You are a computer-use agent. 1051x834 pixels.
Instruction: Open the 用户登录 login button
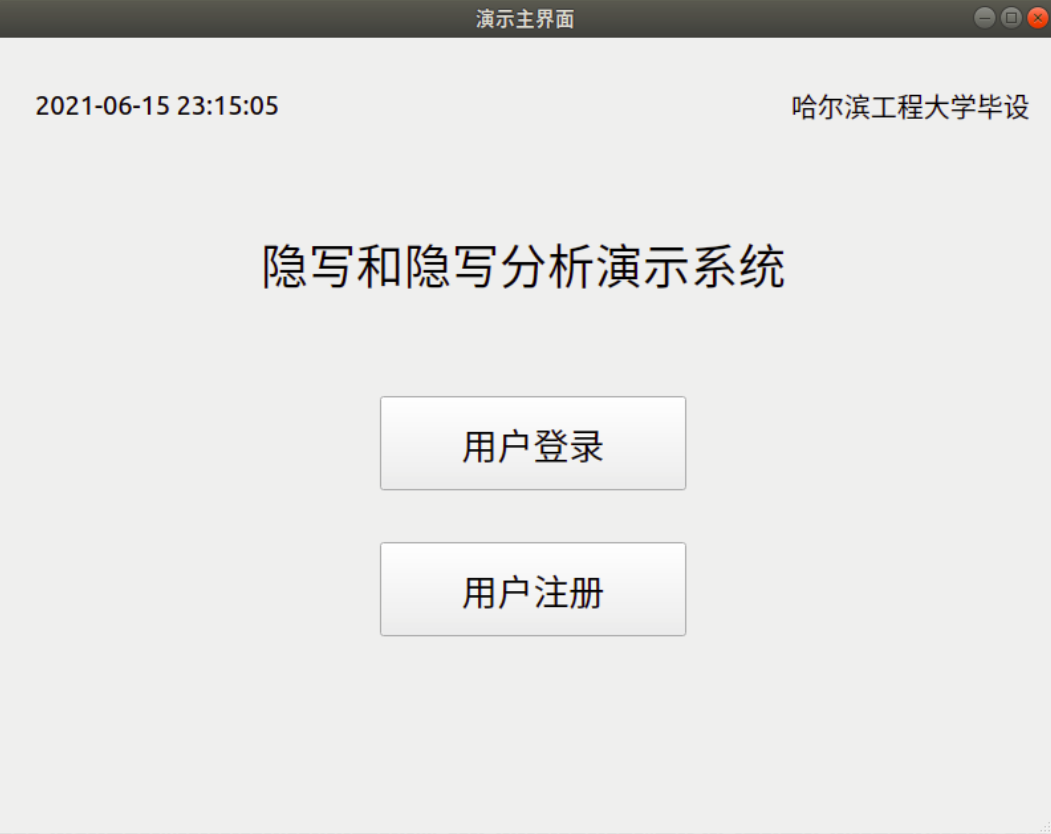click(533, 443)
